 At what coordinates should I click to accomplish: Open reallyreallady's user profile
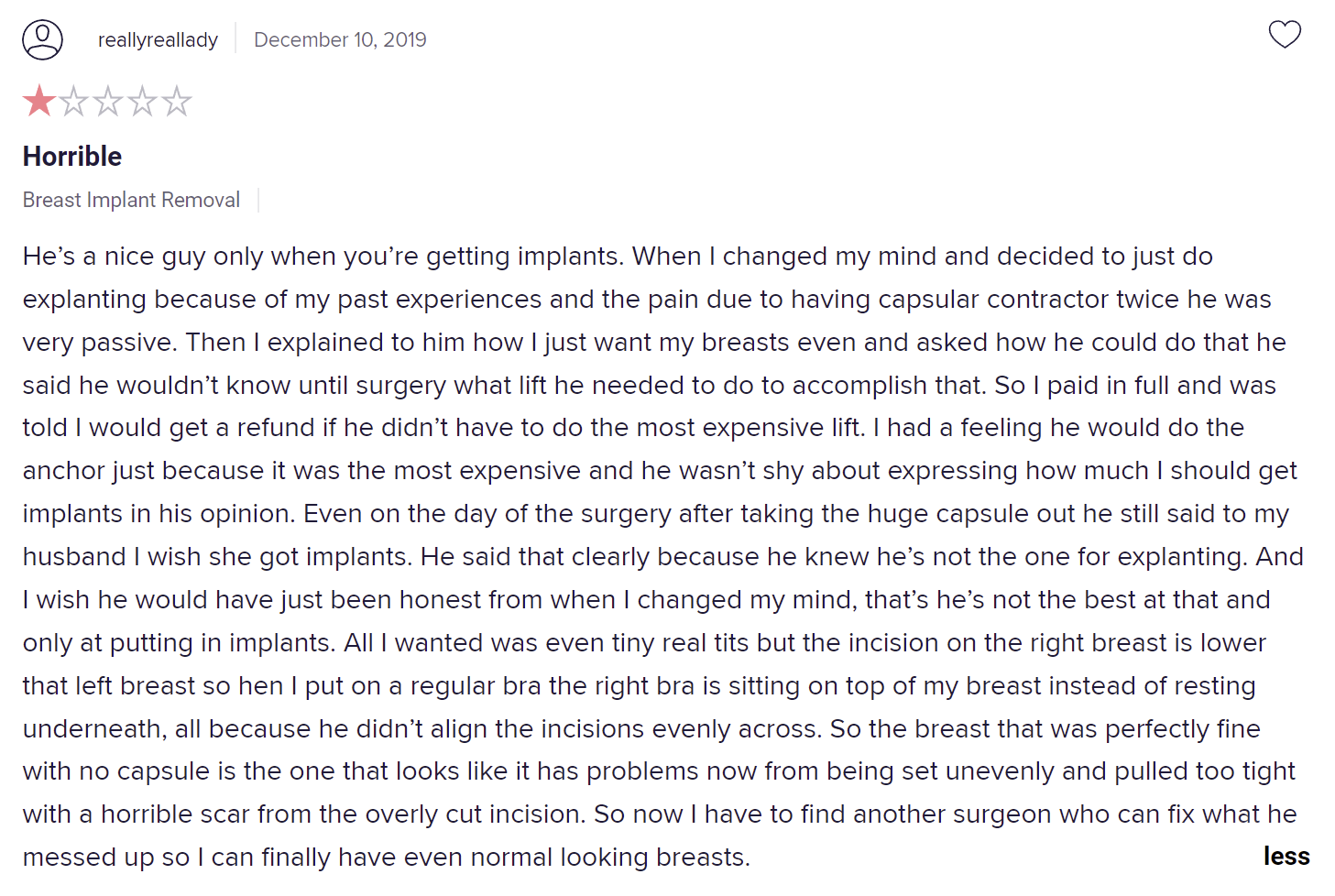click(x=158, y=39)
